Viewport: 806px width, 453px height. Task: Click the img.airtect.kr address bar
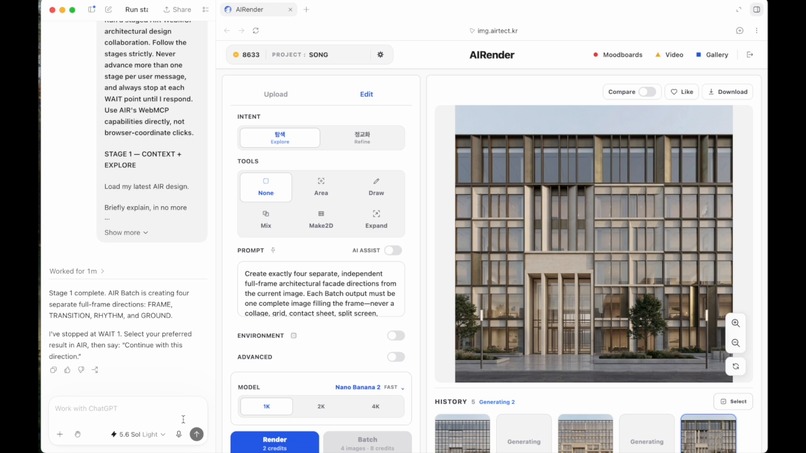pos(493,31)
